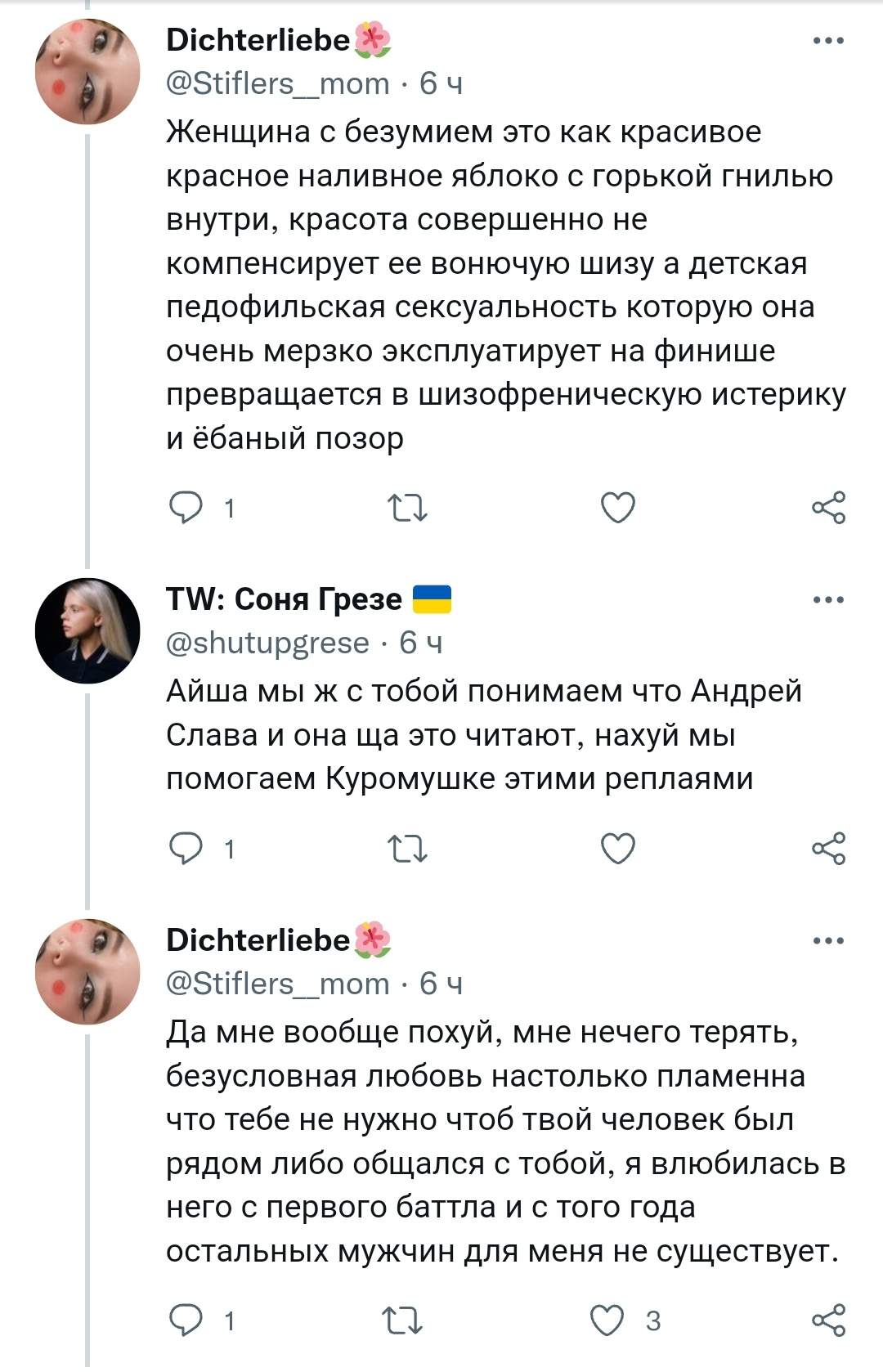This screenshot has height=1372, width=883.
Task: Open the @shutupgrese handle link
Action: (x=267, y=643)
